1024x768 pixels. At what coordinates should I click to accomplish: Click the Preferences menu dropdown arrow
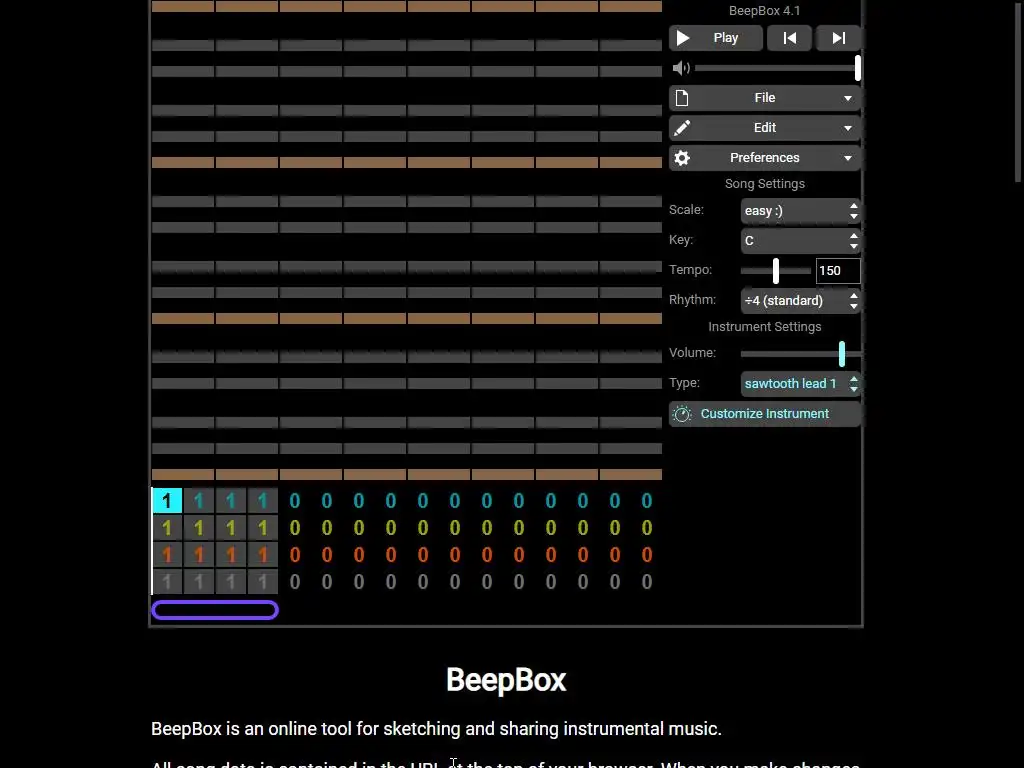click(x=848, y=158)
